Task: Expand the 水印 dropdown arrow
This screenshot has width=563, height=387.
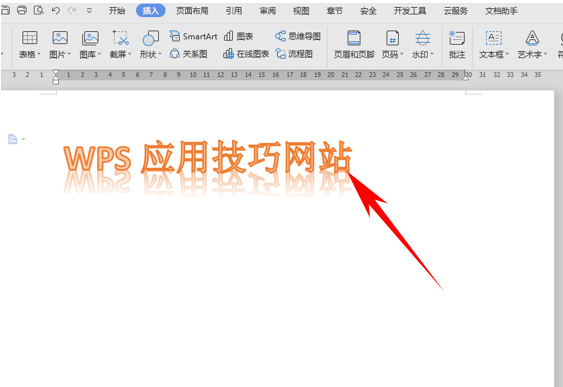Action: 432,54
